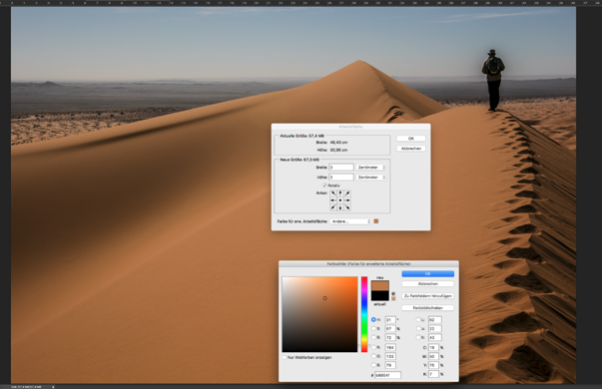Open the Höhe unit Zentimeter dropdown
Viewport: 602px width, 390px height.
click(x=370, y=177)
